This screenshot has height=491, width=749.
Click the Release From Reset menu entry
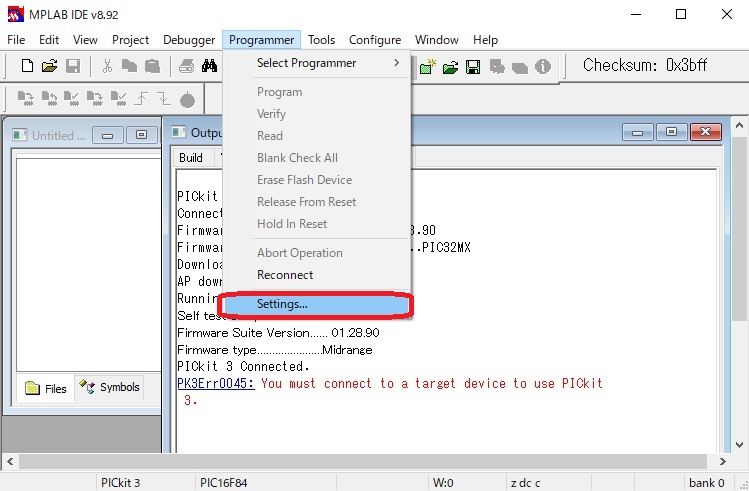(x=316, y=202)
